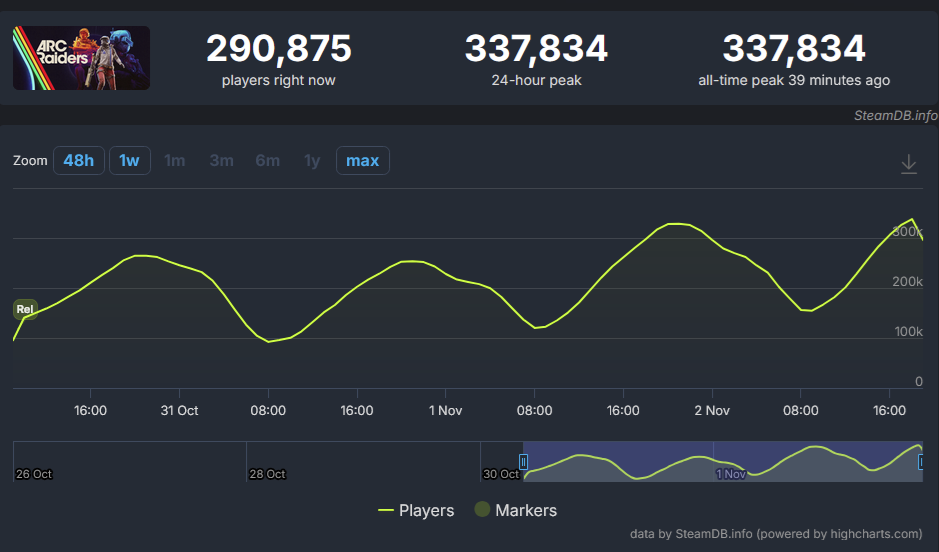Select the 1y zoom option

(x=312, y=160)
